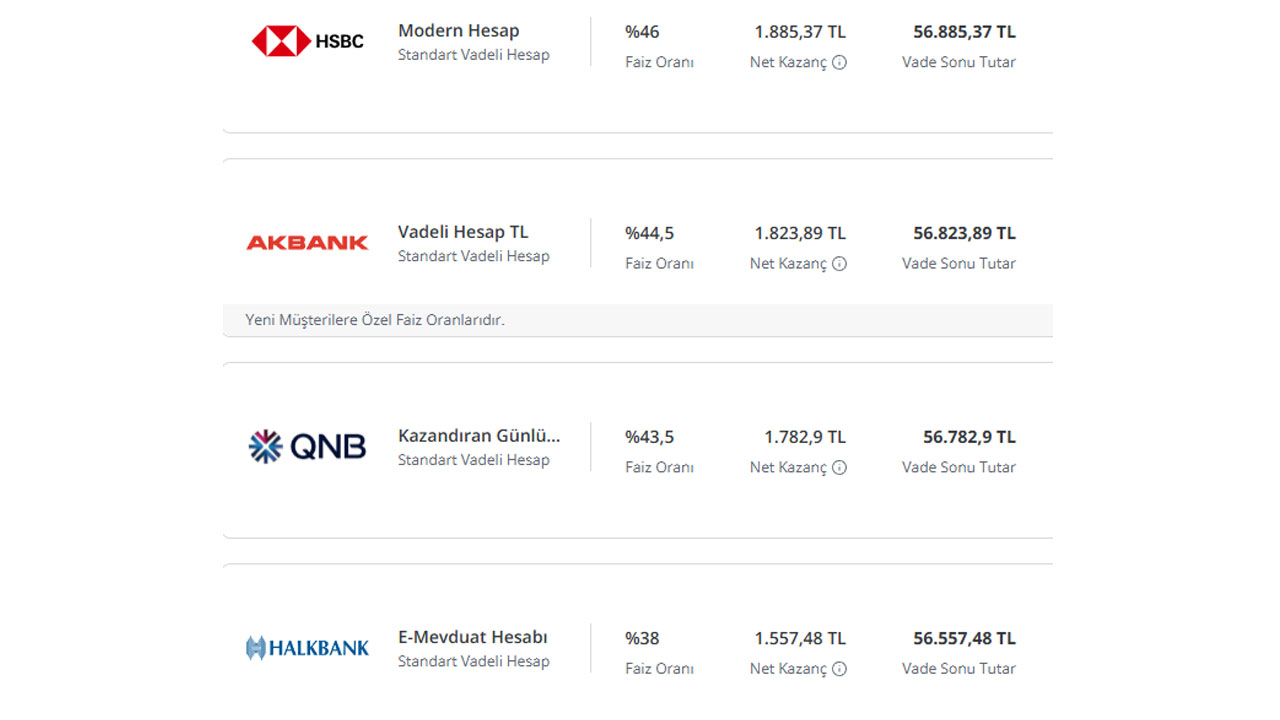
Task: Click the QNB bank logo
Action: (307, 446)
